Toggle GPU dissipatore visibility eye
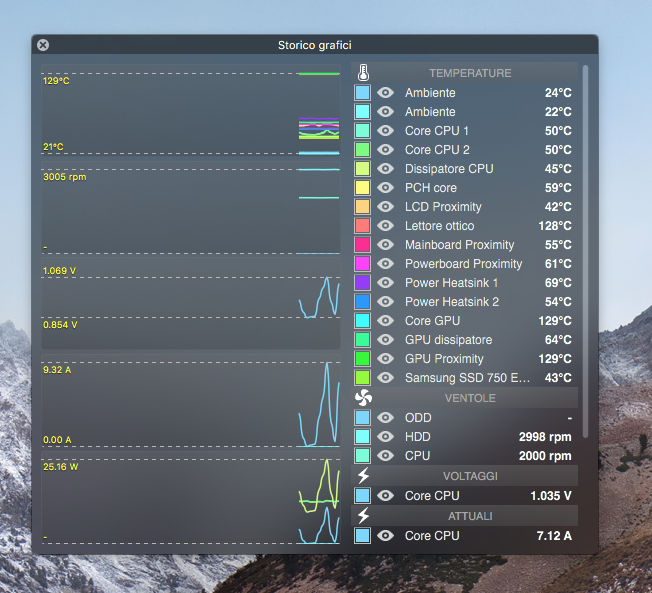The image size is (652, 593). click(385, 340)
